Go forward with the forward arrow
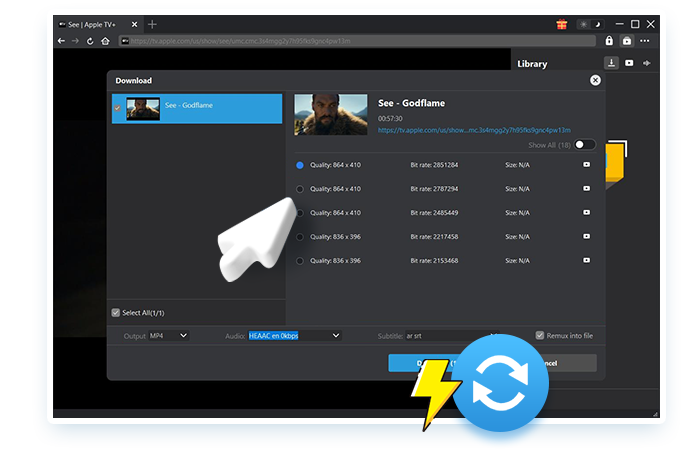The height and width of the screenshot is (449, 684). pyautogui.click(x=75, y=41)
